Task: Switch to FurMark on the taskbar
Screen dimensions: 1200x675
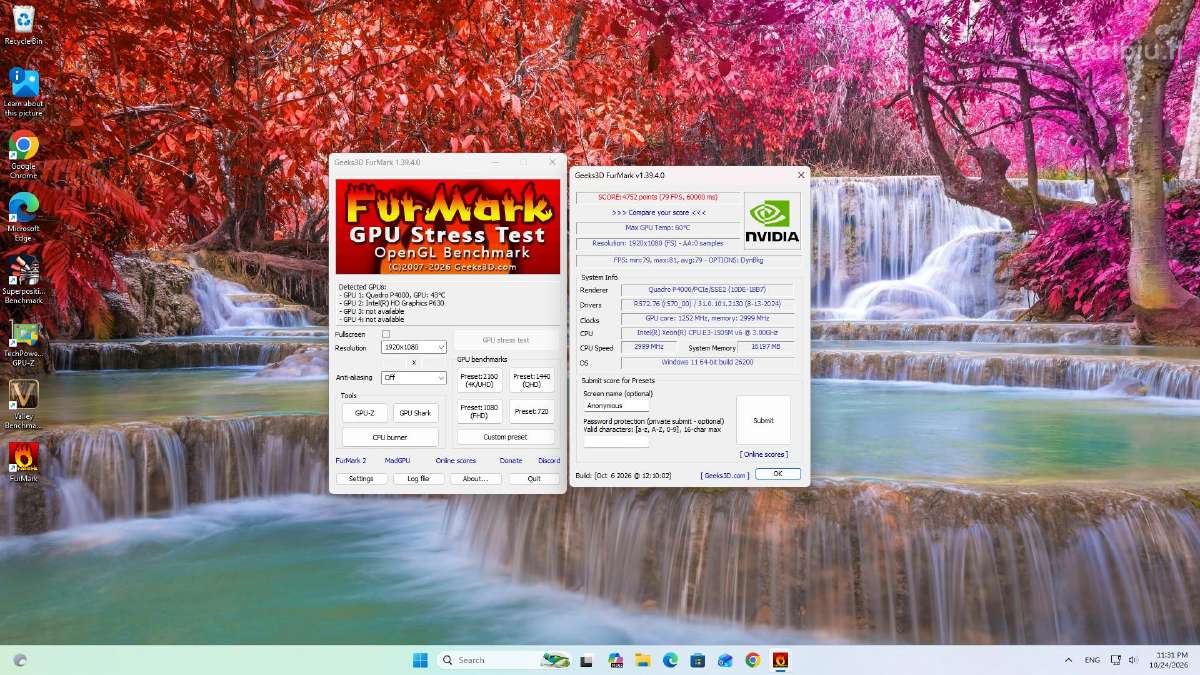Action: [780, 660]
